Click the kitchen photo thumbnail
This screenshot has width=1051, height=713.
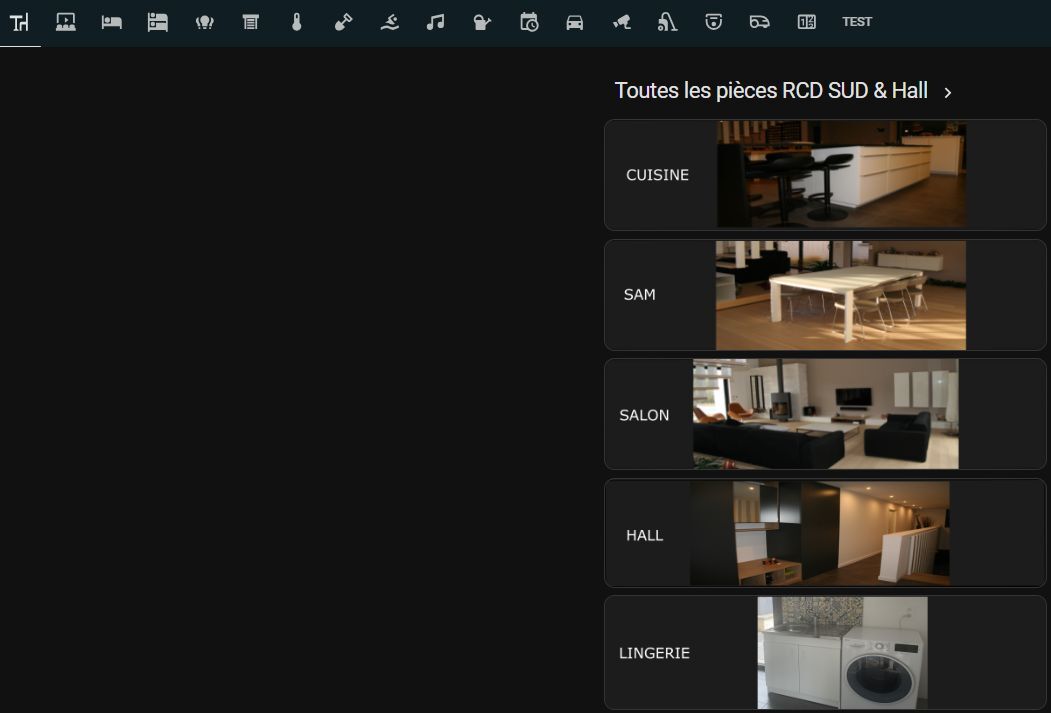pos(841,174)
